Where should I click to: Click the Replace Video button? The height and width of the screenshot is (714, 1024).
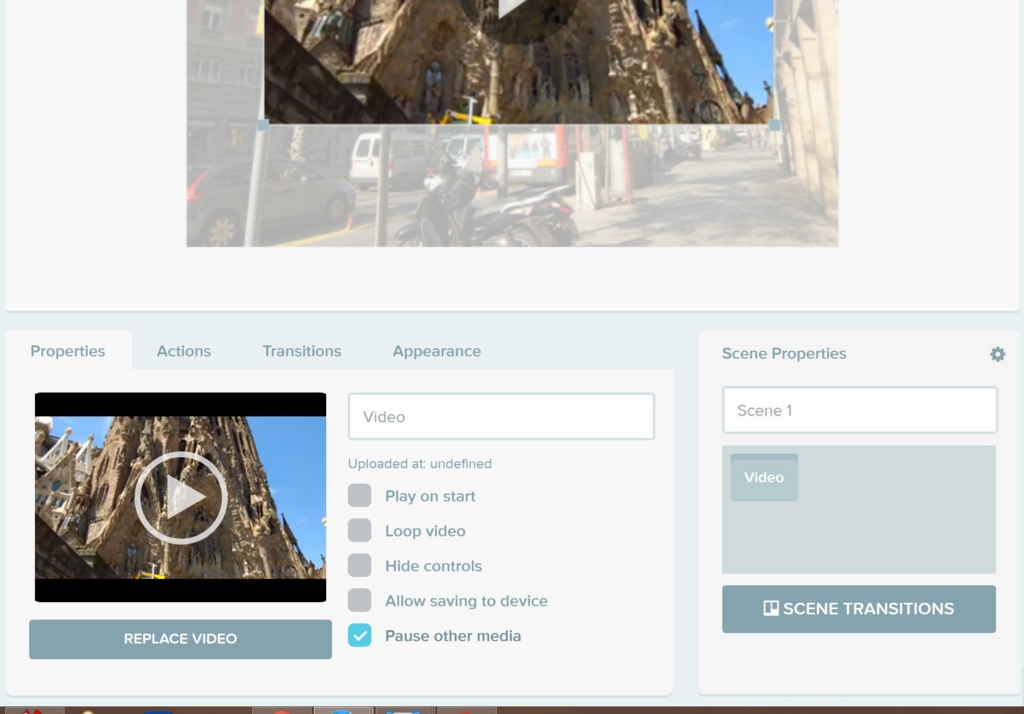tap(180, 639)
